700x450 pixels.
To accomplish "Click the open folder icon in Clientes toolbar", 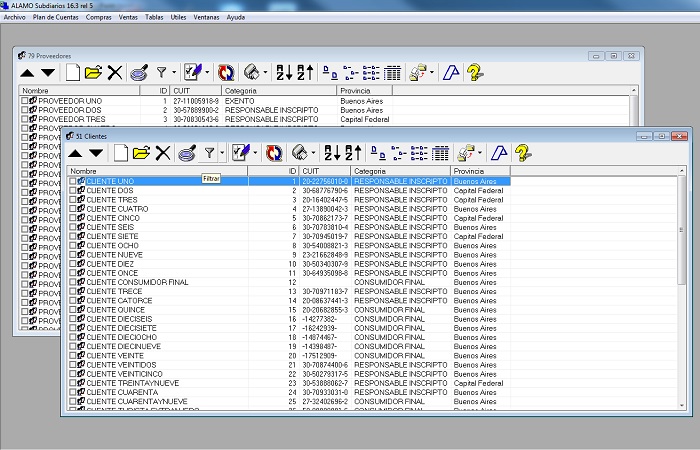I will 142,153.
